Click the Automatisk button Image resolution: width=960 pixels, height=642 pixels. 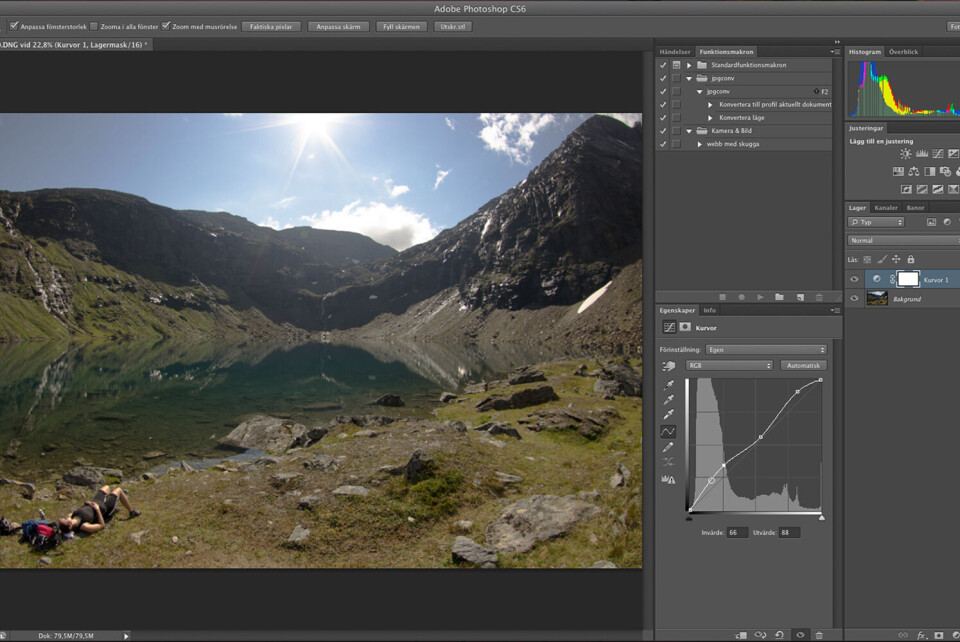(x=803, y=366)
